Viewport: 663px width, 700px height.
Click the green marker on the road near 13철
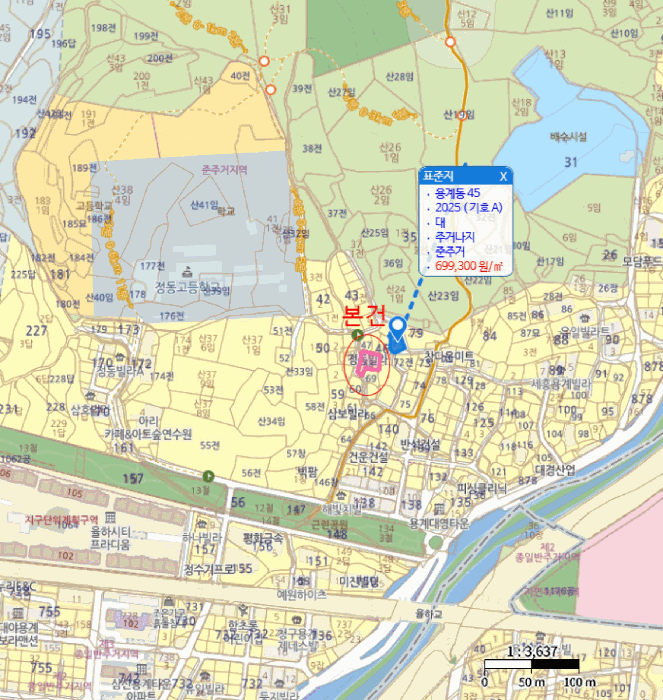pyautogui.click(x=209, y=475)
